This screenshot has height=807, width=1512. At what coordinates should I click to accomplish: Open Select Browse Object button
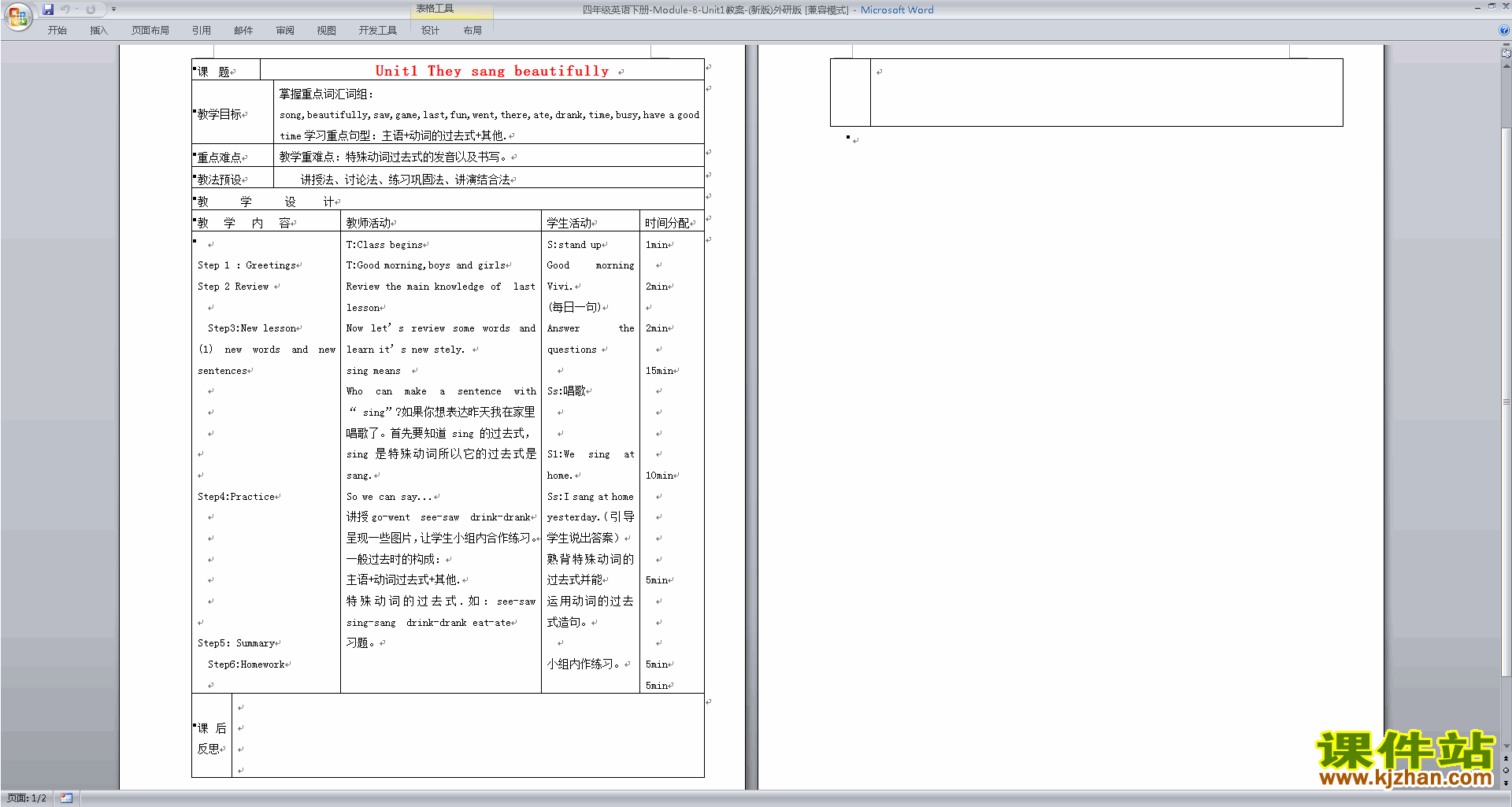click(x=1506, y=770)
